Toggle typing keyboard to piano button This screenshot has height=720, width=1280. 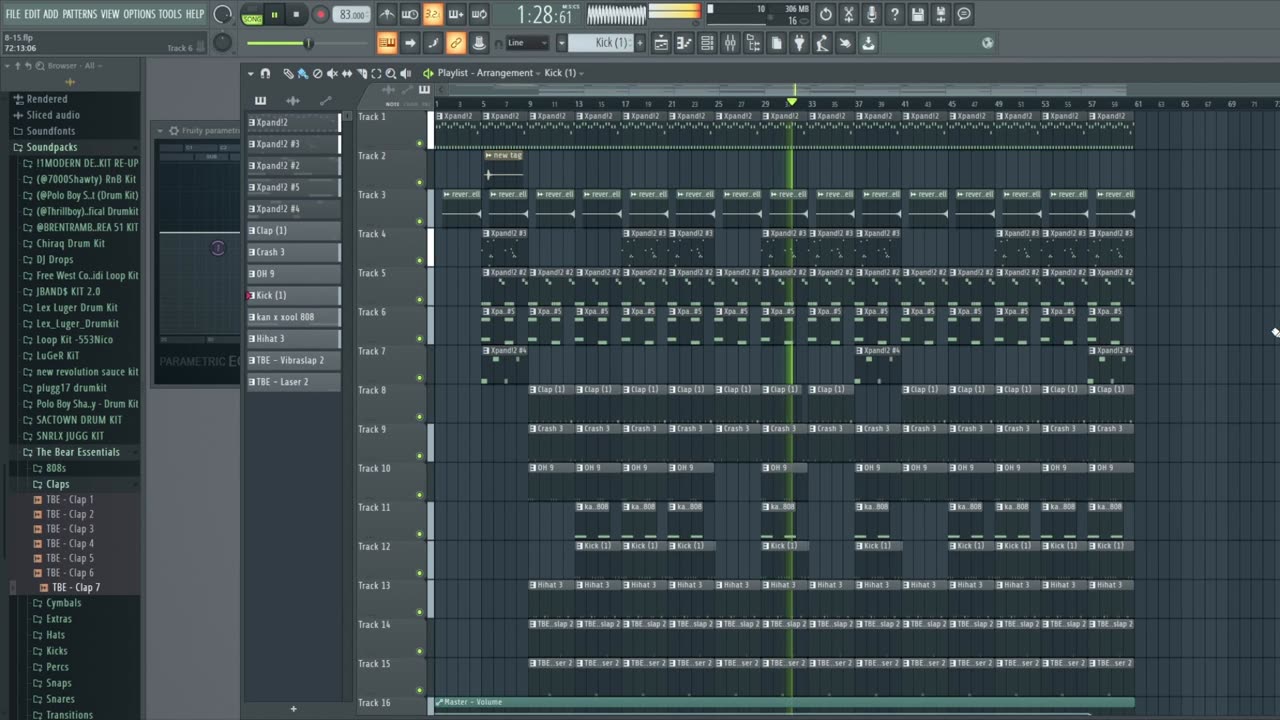387,43
